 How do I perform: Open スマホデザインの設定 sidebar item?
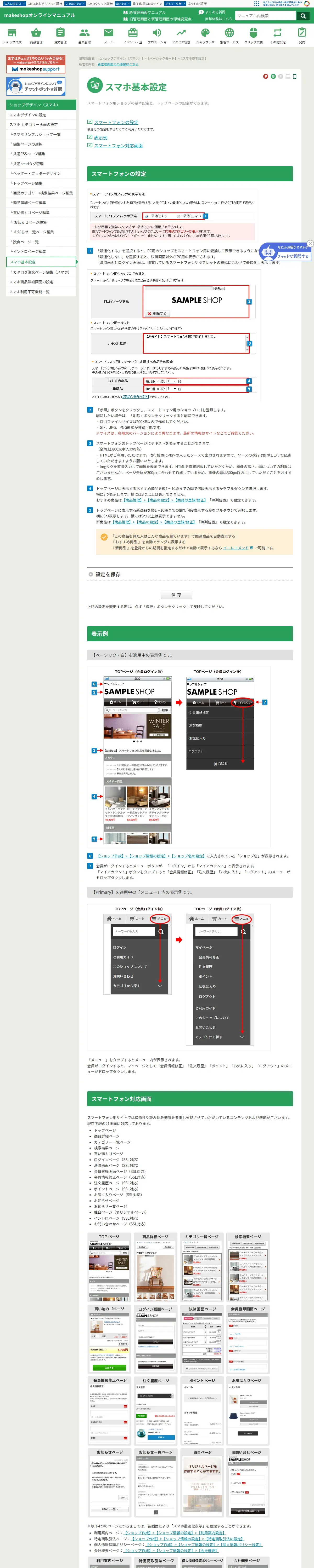41,115
